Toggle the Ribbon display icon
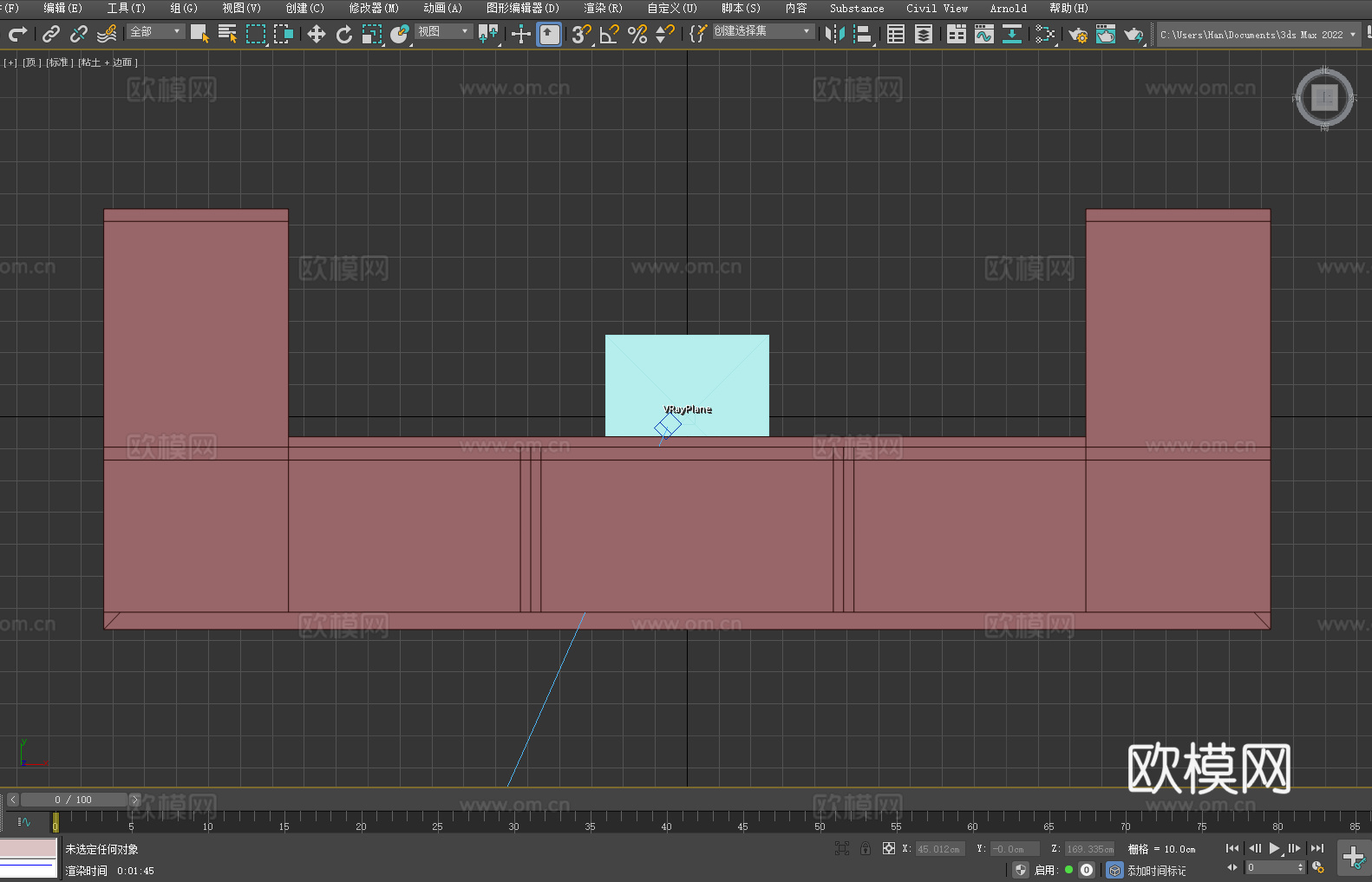Screen dimensions: 1372x882 957,34
